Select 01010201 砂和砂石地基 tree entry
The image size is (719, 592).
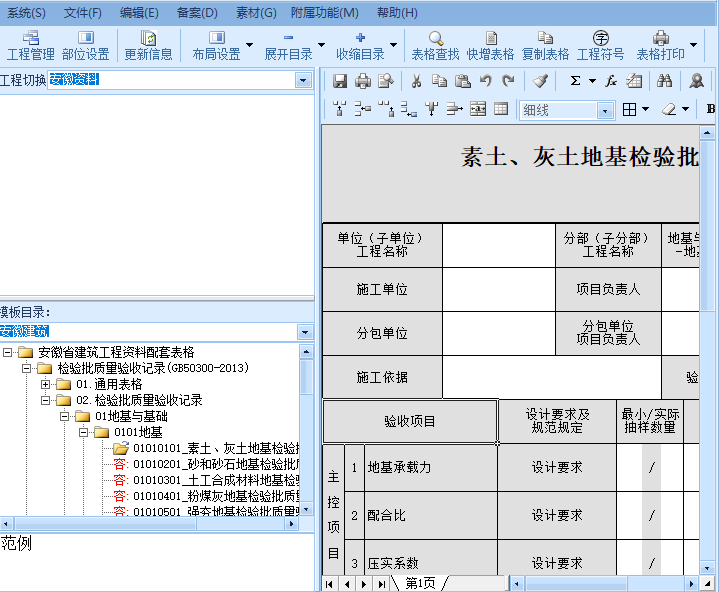tap(215, 464)
